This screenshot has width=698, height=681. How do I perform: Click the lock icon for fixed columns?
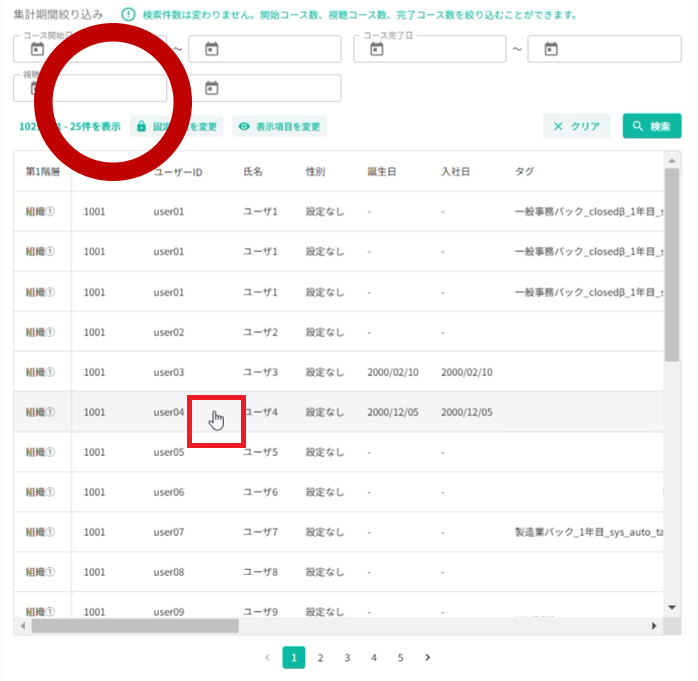pos(142,126)
